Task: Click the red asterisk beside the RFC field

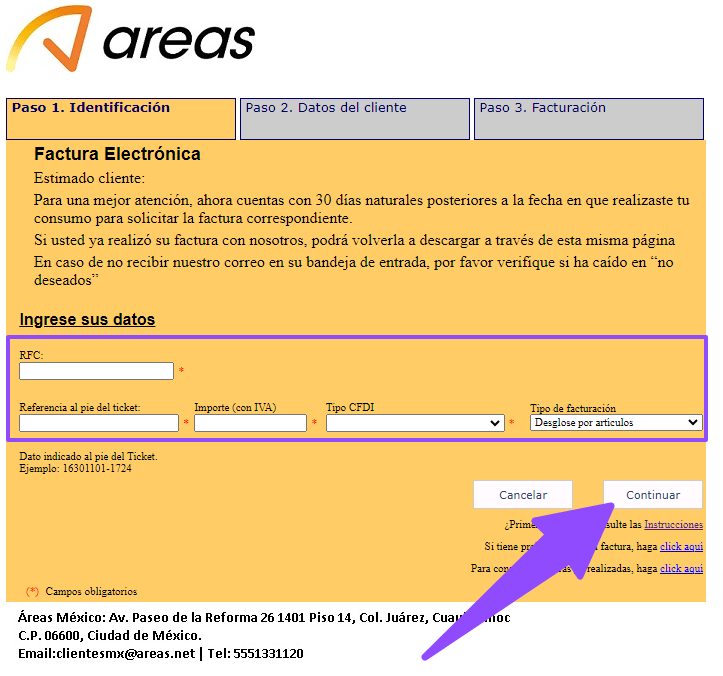Action: click(x=181, y=372)
